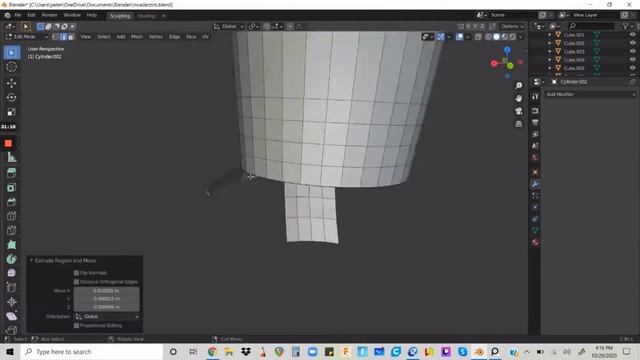This screenshot has width=640, height=360.
Task: Select the Extrude Region tool
Action: pyautogui.click(x=11, y=173)
